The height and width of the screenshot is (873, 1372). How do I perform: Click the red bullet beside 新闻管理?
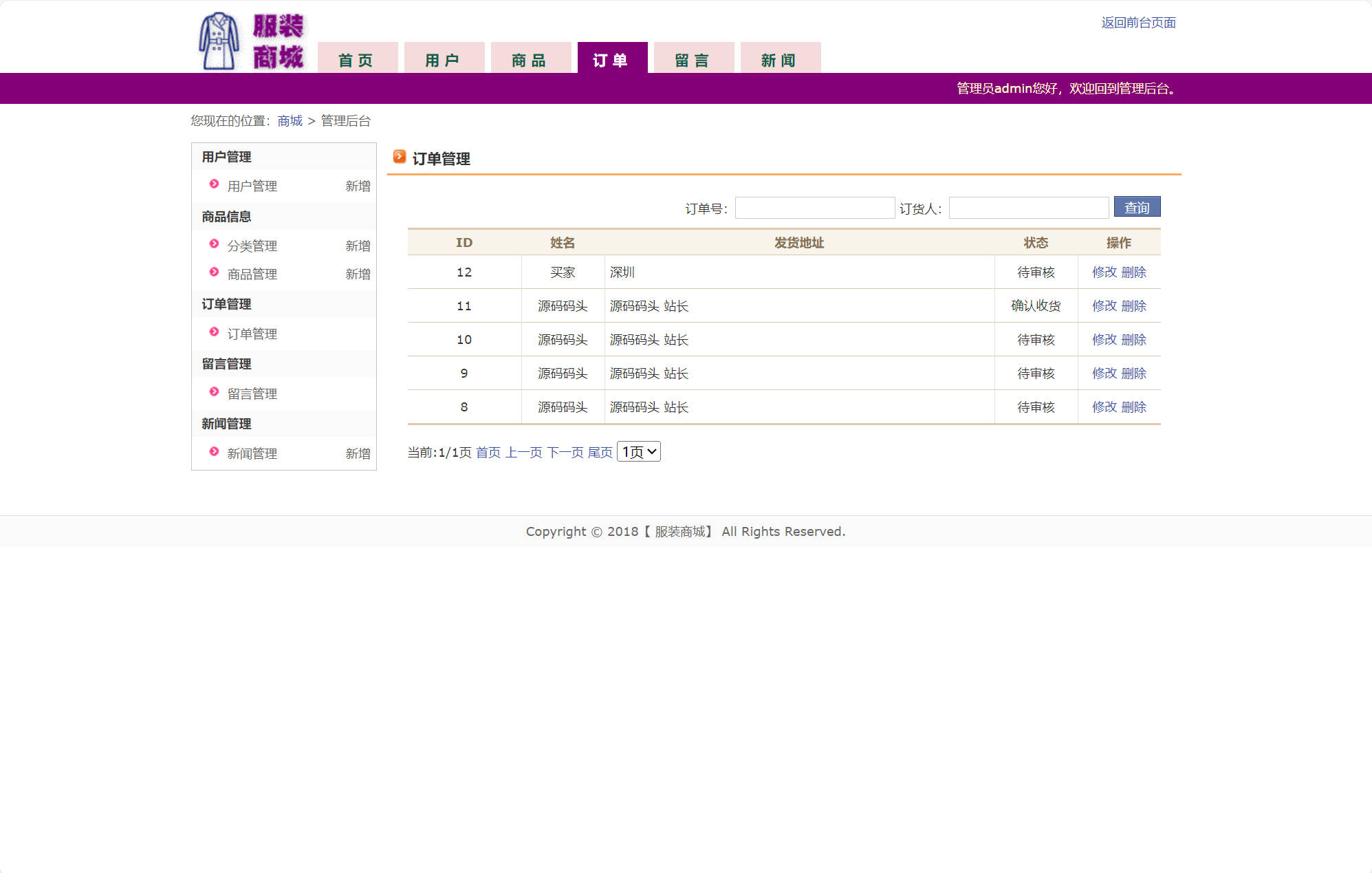214,452
